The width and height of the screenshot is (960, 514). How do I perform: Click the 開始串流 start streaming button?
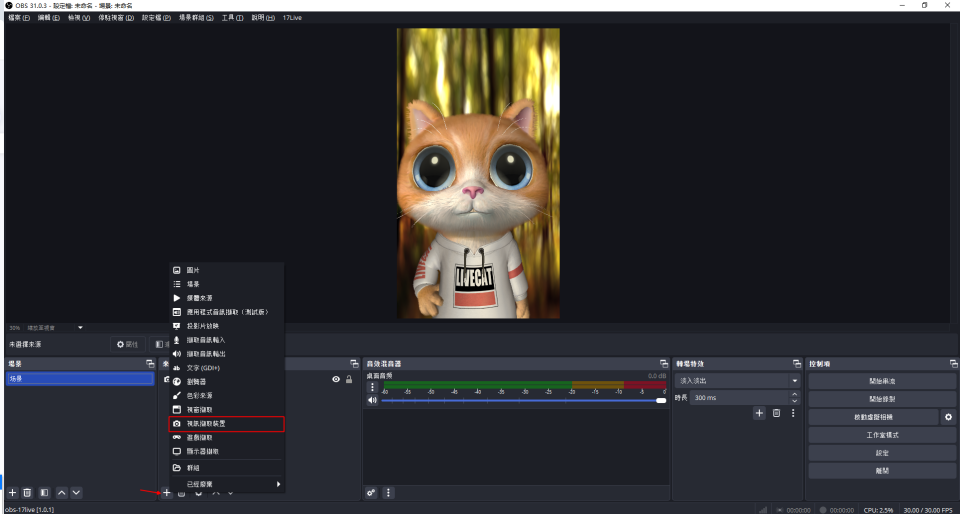pyautogui.click(x=881, y=381)
